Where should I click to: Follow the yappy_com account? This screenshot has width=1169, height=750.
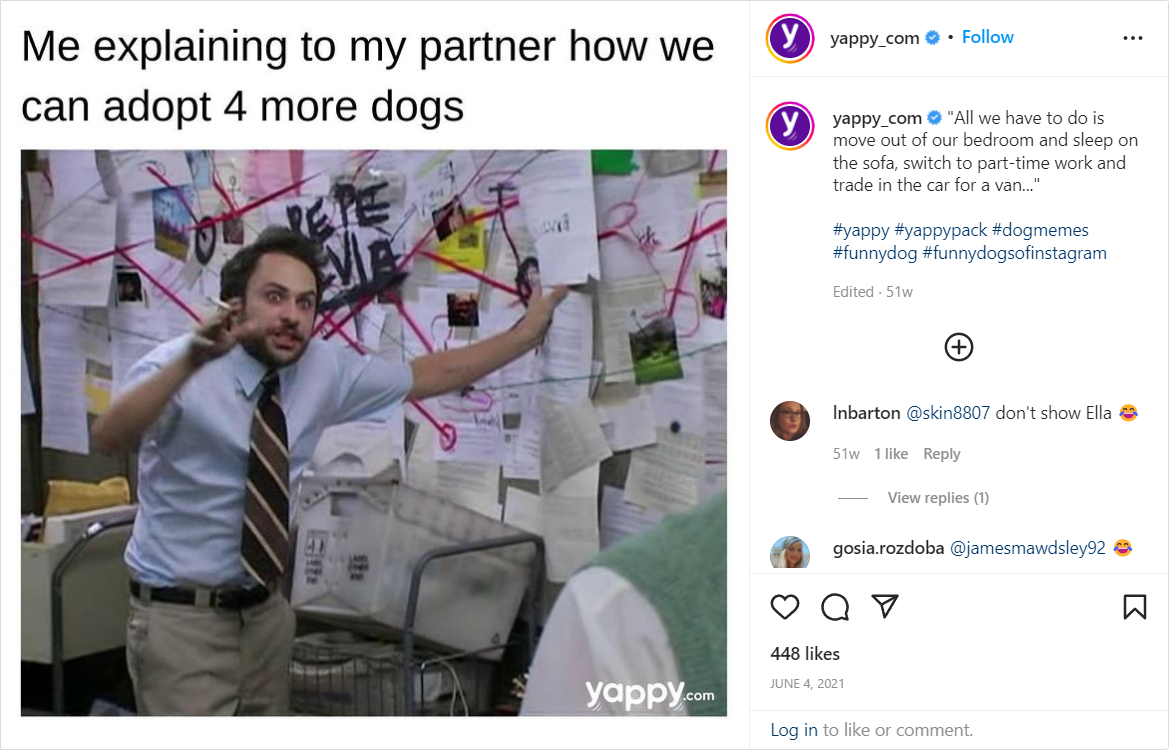[987, 37]
